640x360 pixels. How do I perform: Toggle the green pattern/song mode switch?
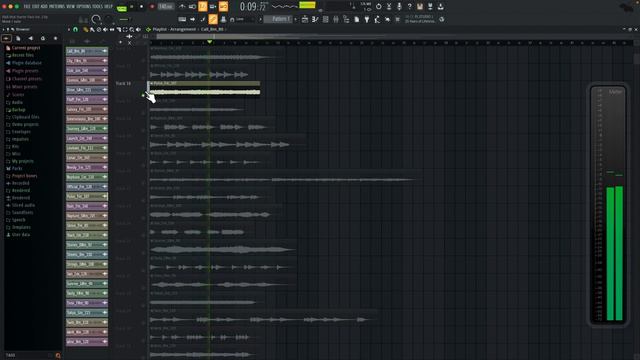tap(122, 8)
